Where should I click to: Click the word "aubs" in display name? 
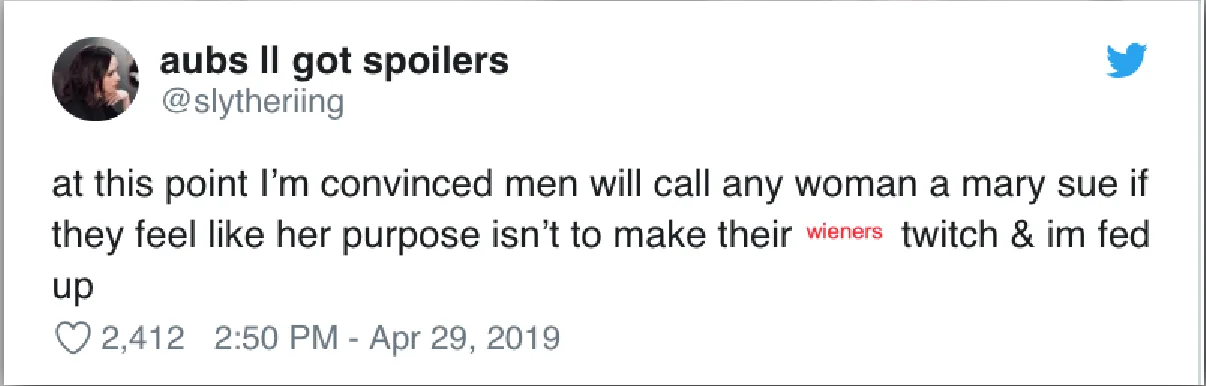(198, 61)
